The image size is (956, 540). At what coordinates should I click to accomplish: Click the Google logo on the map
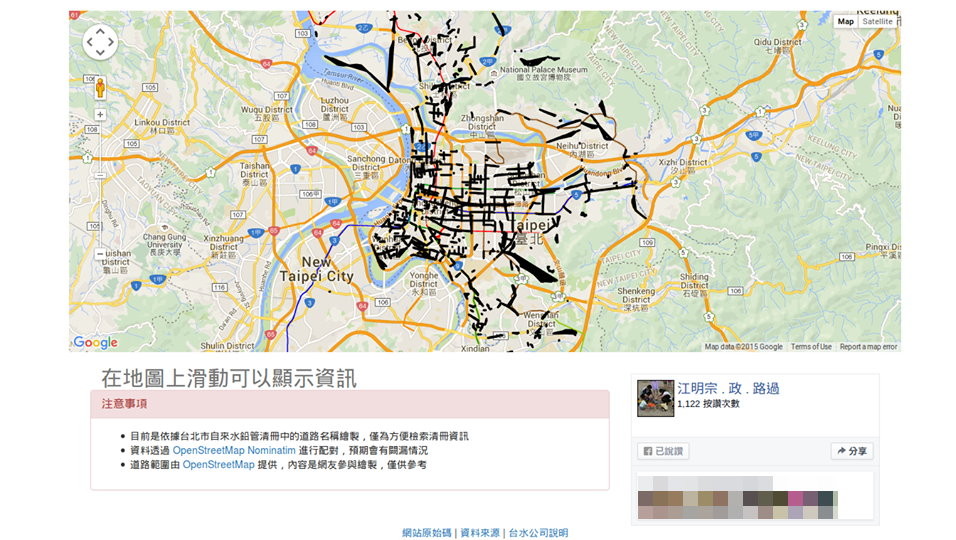(x=96, y=342)
